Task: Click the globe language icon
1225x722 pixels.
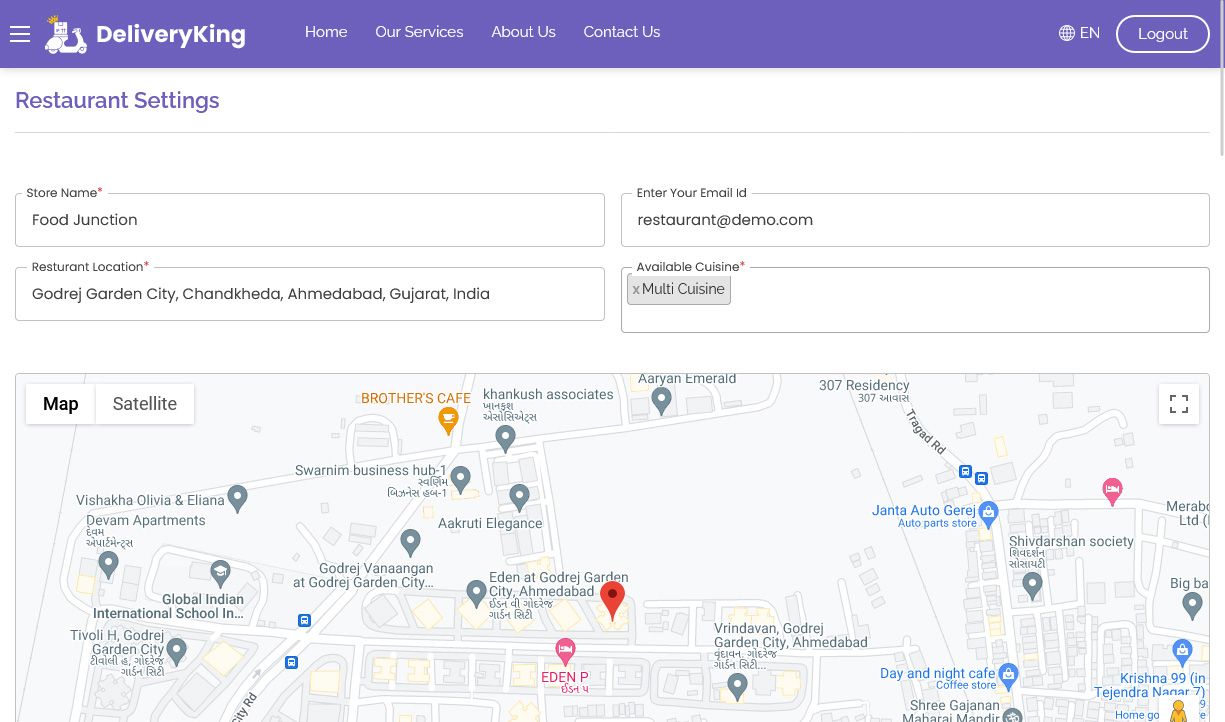Action: [1067, 33]
